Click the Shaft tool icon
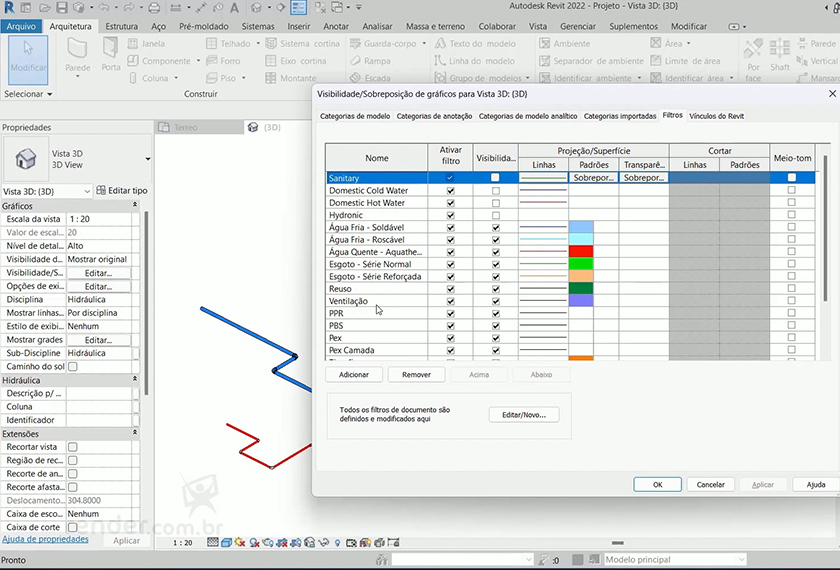 [780, 56]
